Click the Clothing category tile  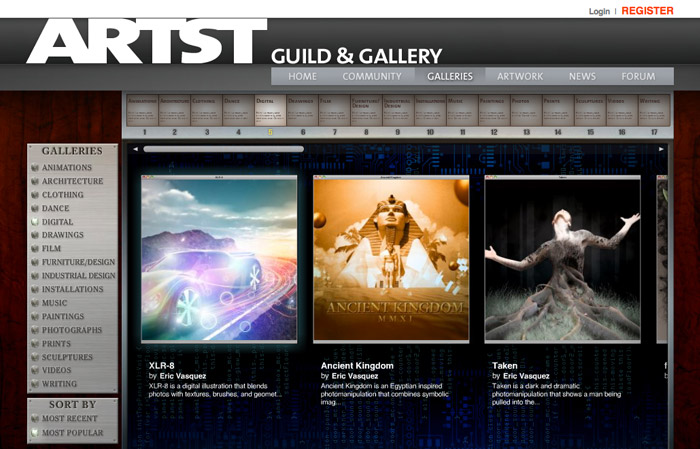click(206, 110)
